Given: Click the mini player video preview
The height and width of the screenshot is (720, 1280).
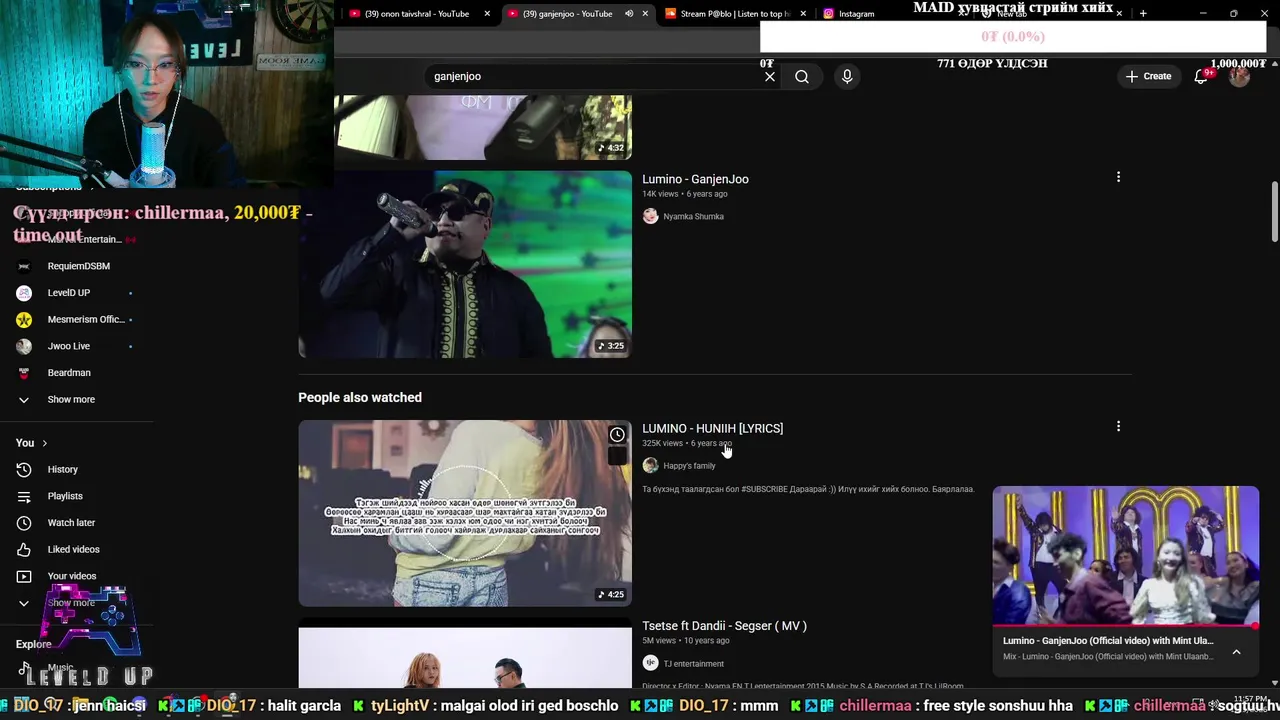Looking at the screenshot, I should (x=1126, y=556).
